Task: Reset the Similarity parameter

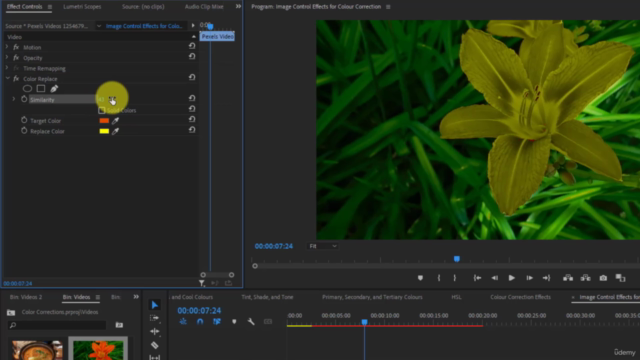Action: tap(192, 98)
